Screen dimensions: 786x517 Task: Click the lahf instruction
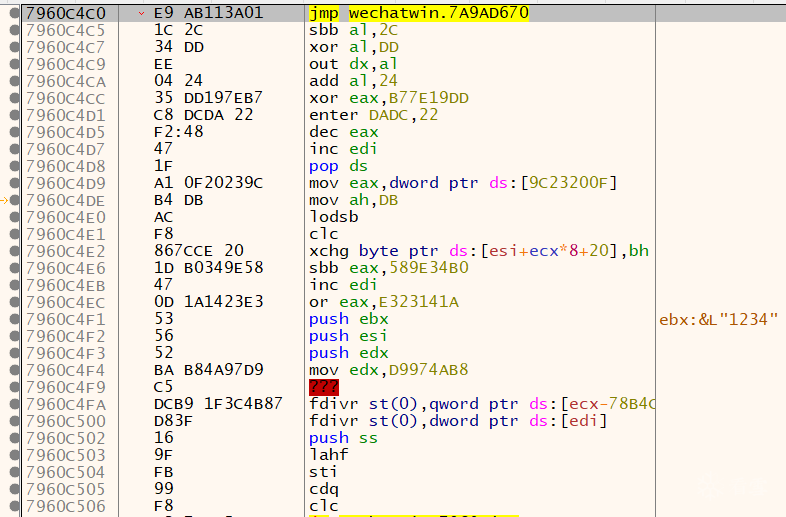(328, 455)
